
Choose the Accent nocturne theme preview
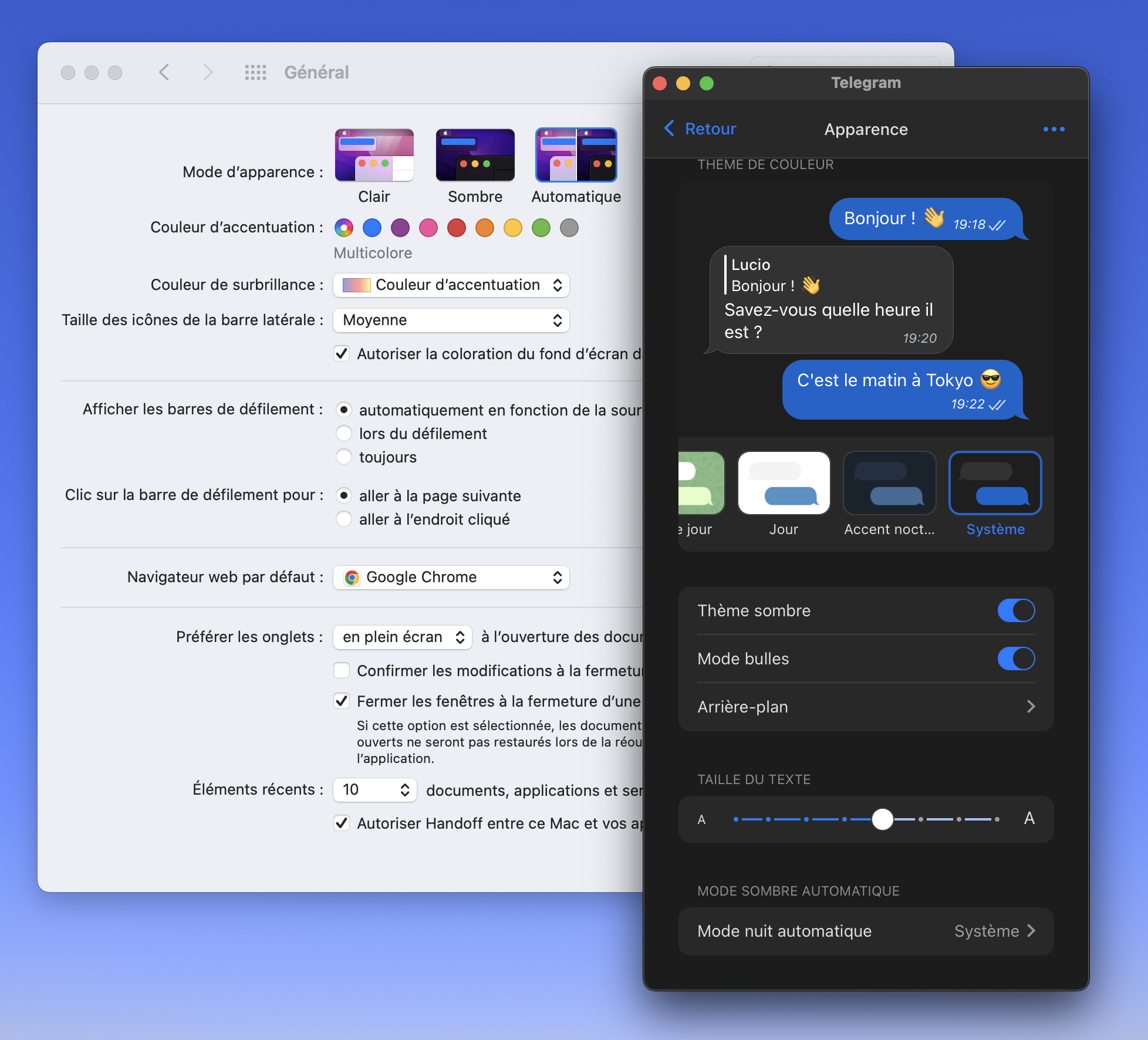click(889, 483)
